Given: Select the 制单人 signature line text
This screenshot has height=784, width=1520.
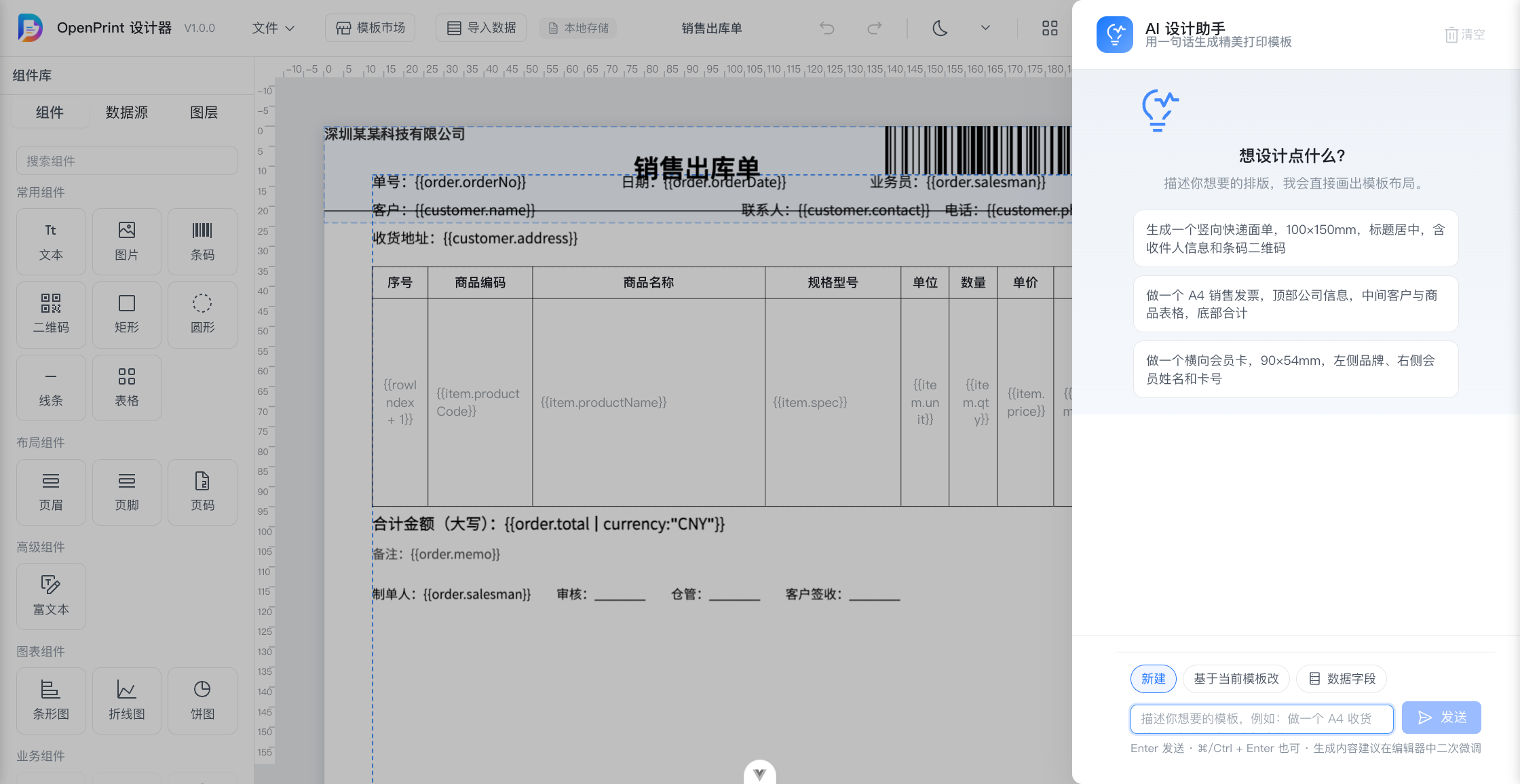Looking at the screenshot, I should click(636, 594).
